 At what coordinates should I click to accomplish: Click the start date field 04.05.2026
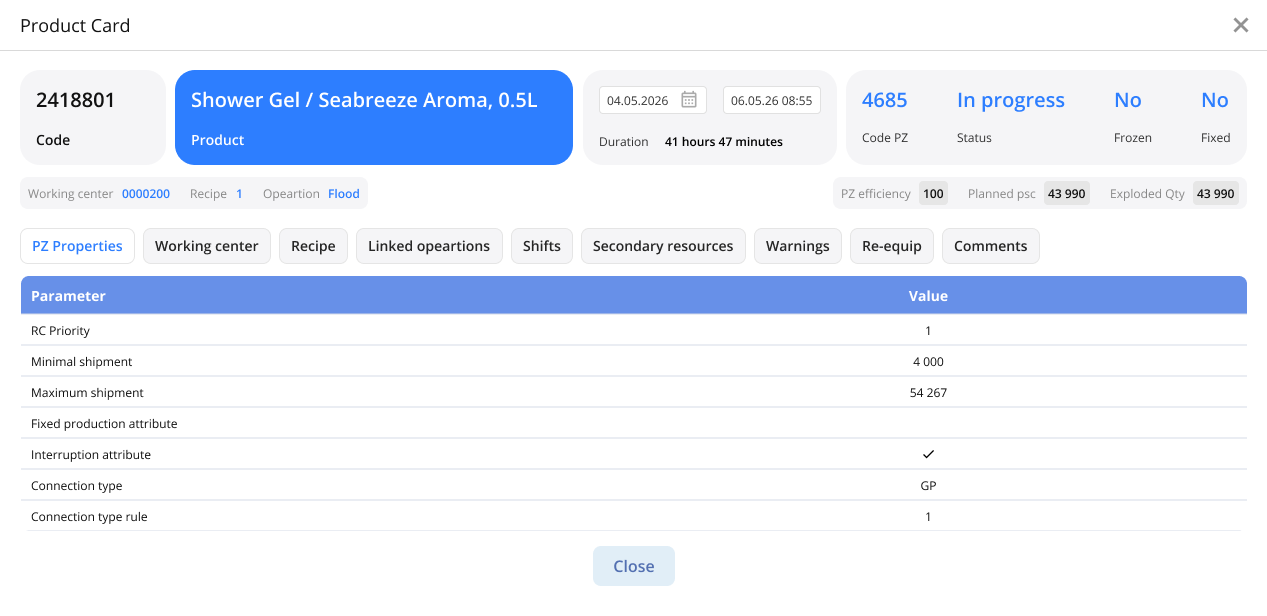click(653, 100)
